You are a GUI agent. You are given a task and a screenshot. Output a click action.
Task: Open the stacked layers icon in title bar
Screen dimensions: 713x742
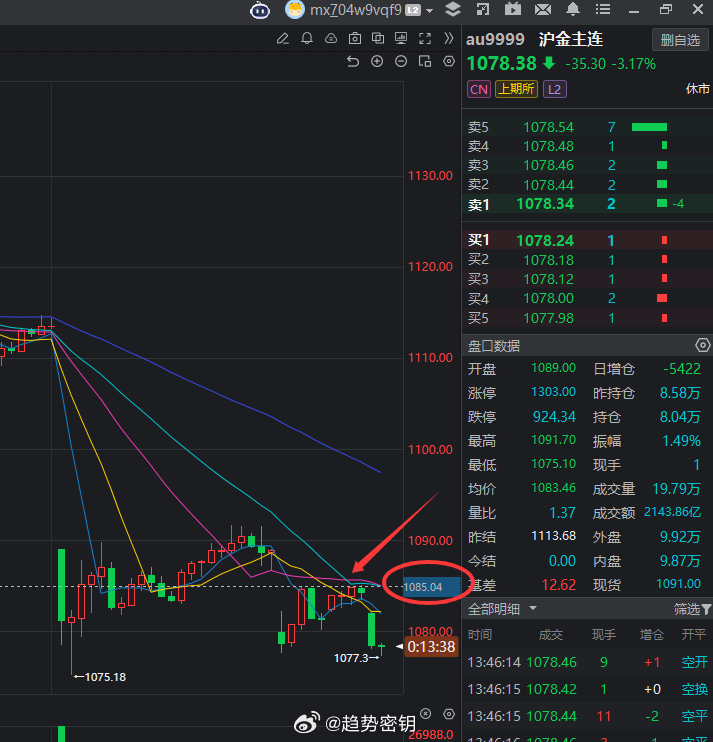coord(453,9)
